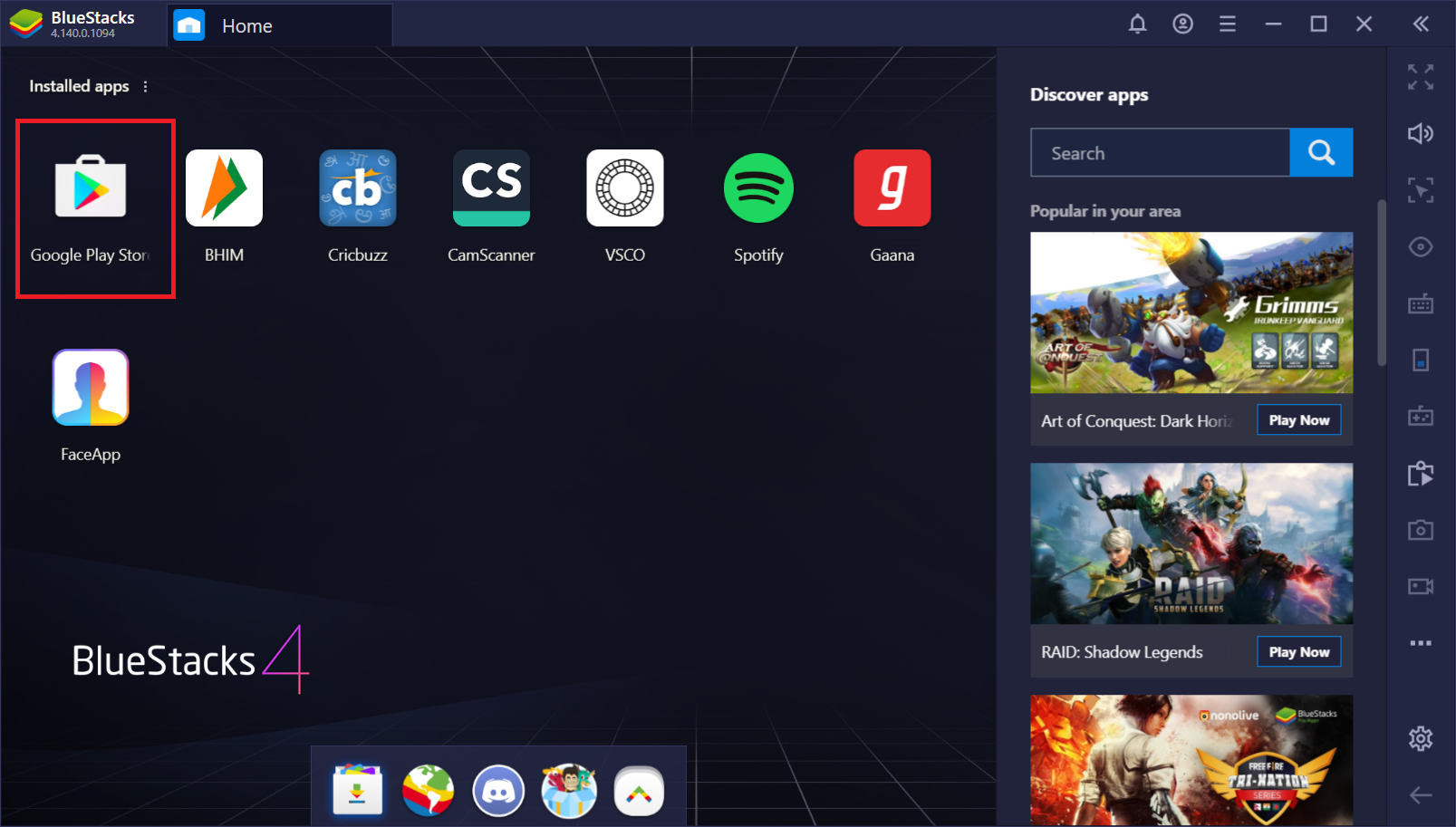Open the Google Play Store app
Image resolution: width=1456 pixels, height=827 pixels.
coord(91,188)
